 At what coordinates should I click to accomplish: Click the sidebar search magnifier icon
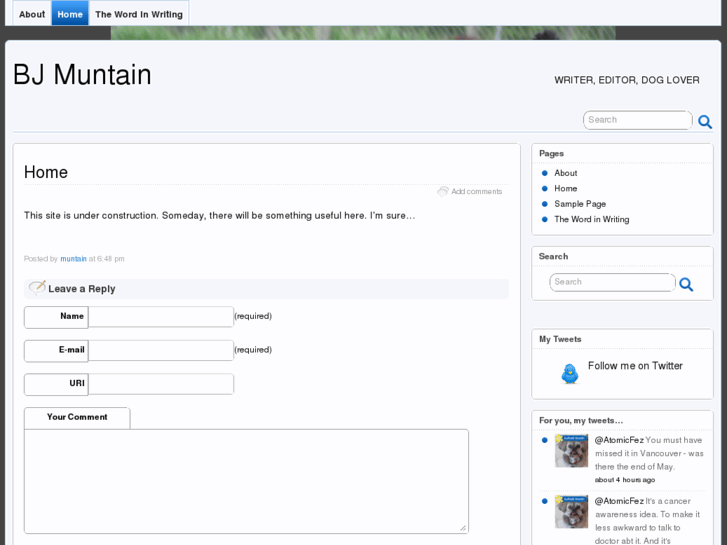point(686,285)
